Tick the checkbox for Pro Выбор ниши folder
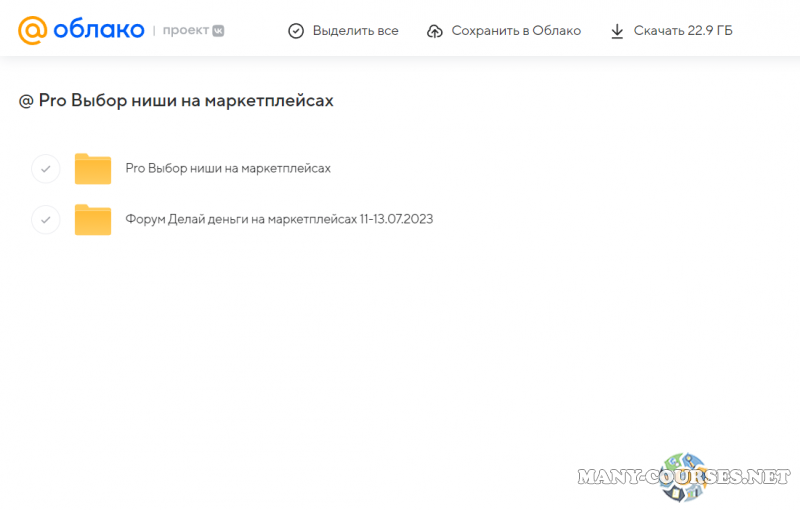The image size is (800, 510). click(x=46, y=169)
